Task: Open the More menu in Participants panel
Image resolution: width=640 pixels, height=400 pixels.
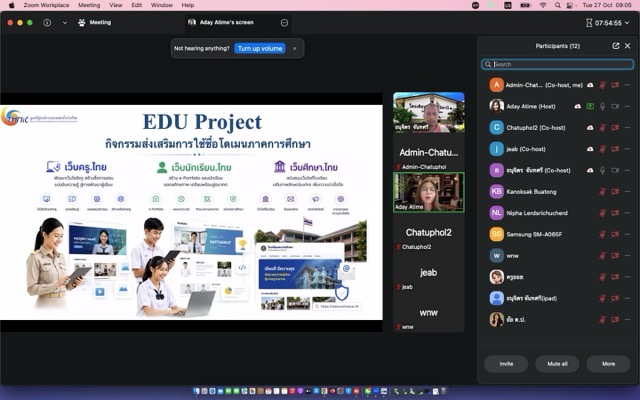Action: 608,364
